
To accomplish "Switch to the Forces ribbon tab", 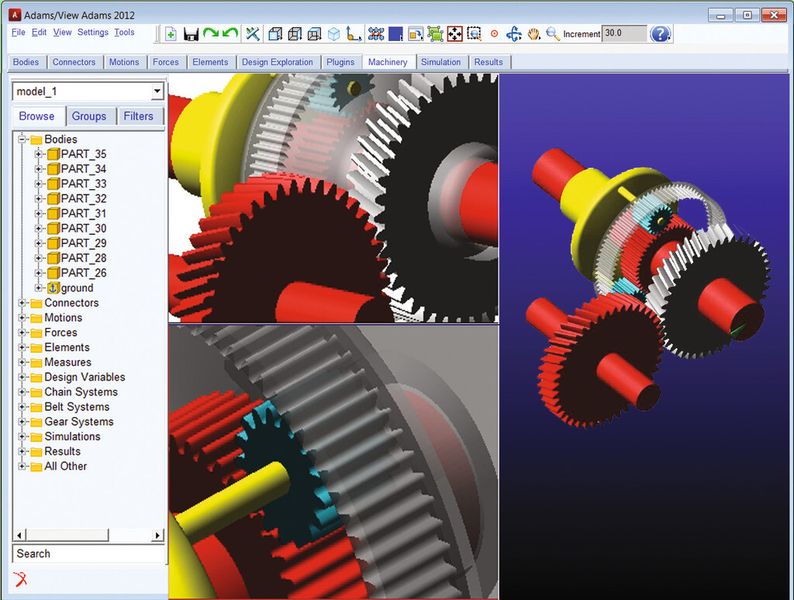I will [x=166, y=62].
